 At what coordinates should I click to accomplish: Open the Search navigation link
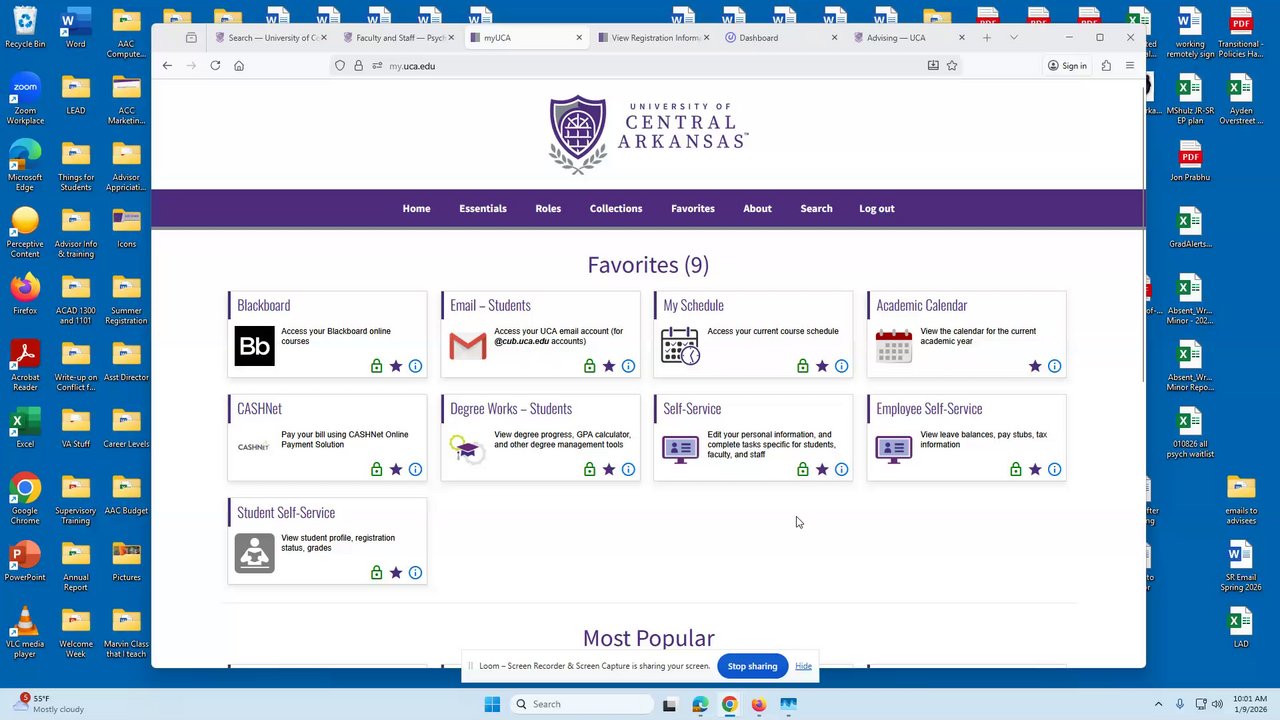(816, 209)
